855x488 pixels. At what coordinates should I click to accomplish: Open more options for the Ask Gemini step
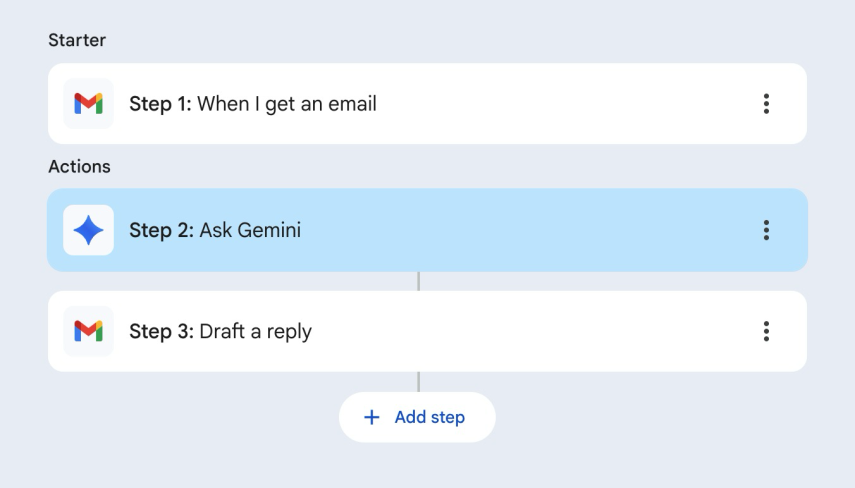pos(766,231)
